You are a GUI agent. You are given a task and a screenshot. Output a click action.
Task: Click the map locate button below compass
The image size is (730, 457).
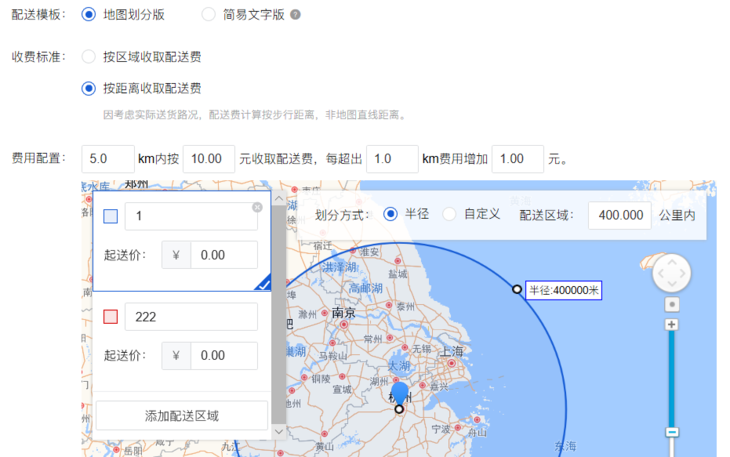tap(672, 304)
